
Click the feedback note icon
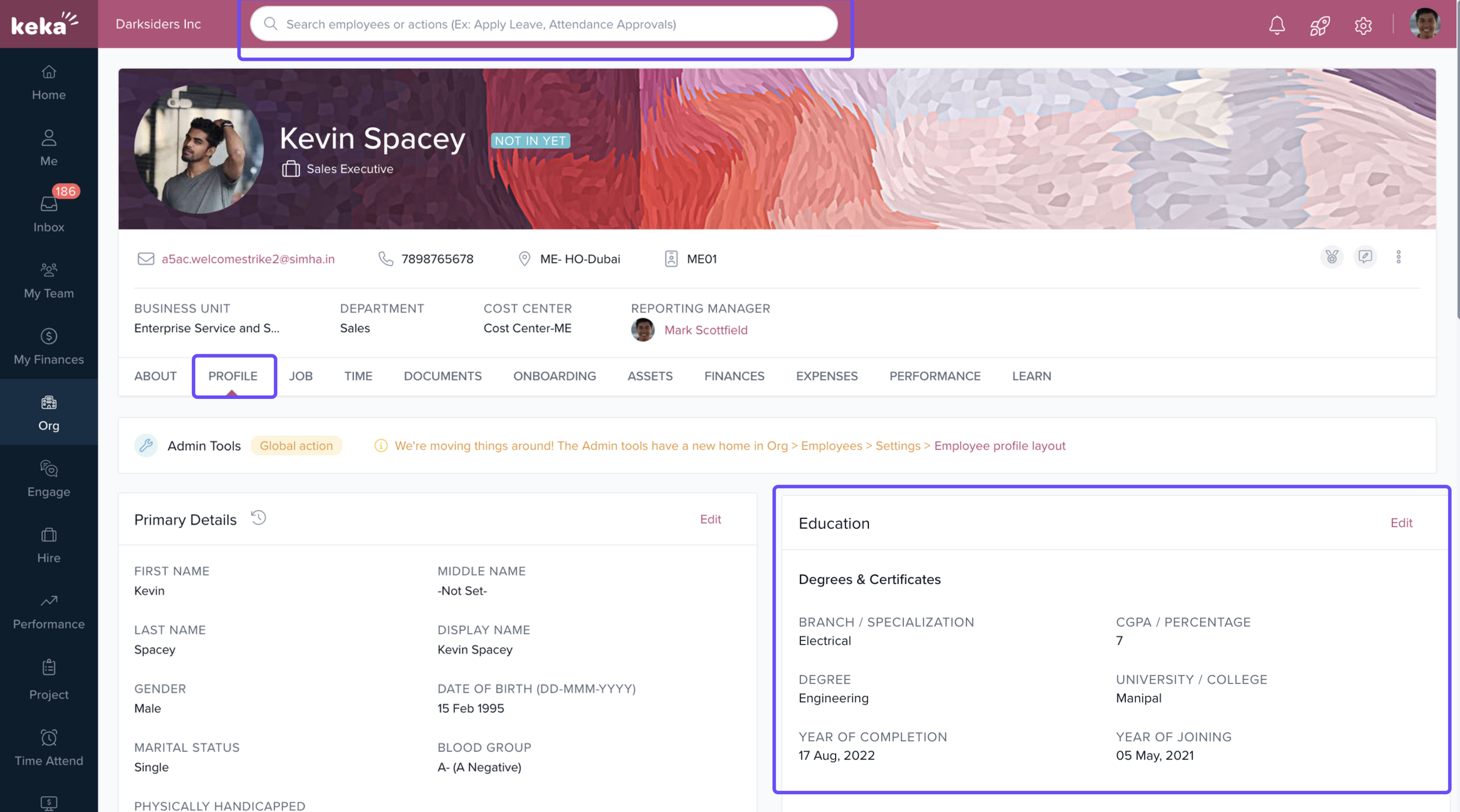pos(1365,257)
